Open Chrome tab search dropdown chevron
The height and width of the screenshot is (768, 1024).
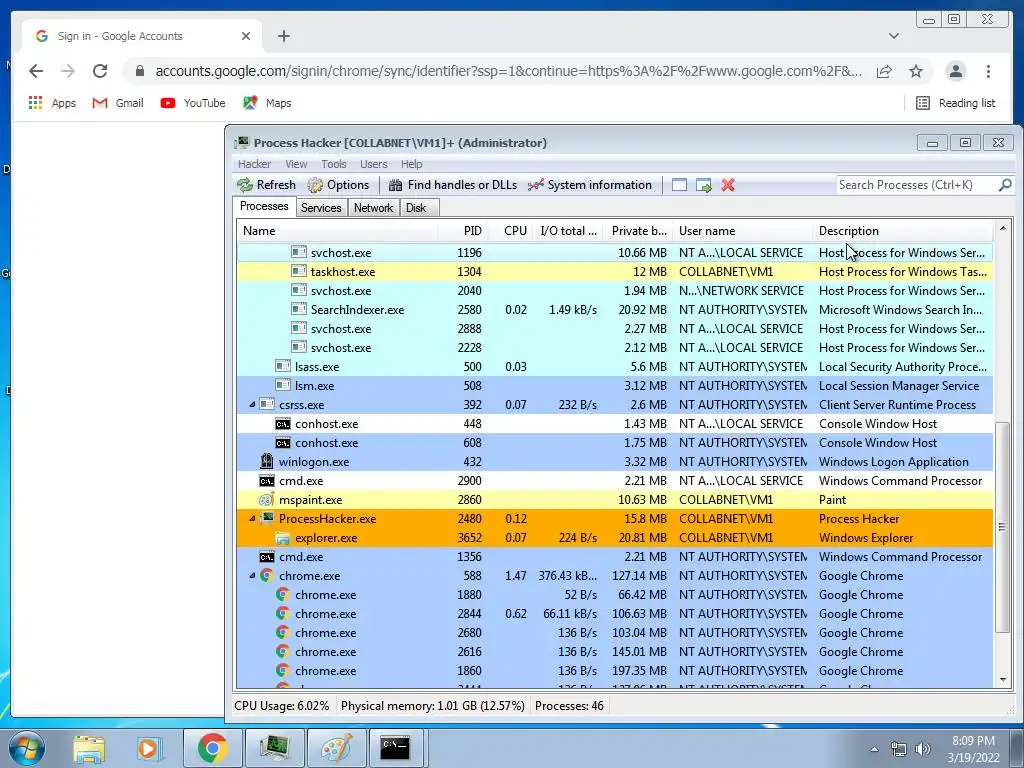893,36
